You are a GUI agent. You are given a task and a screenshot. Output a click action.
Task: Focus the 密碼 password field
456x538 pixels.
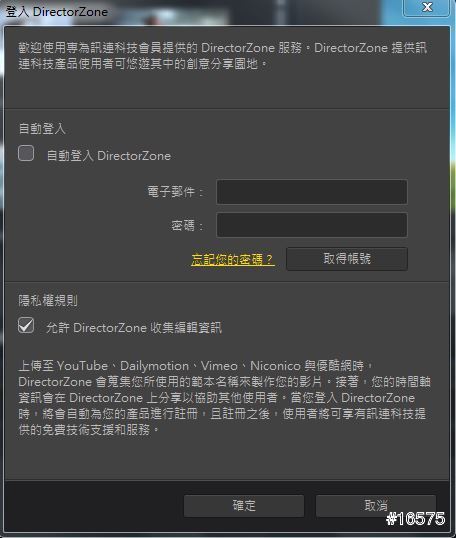(x=312, y=225)
